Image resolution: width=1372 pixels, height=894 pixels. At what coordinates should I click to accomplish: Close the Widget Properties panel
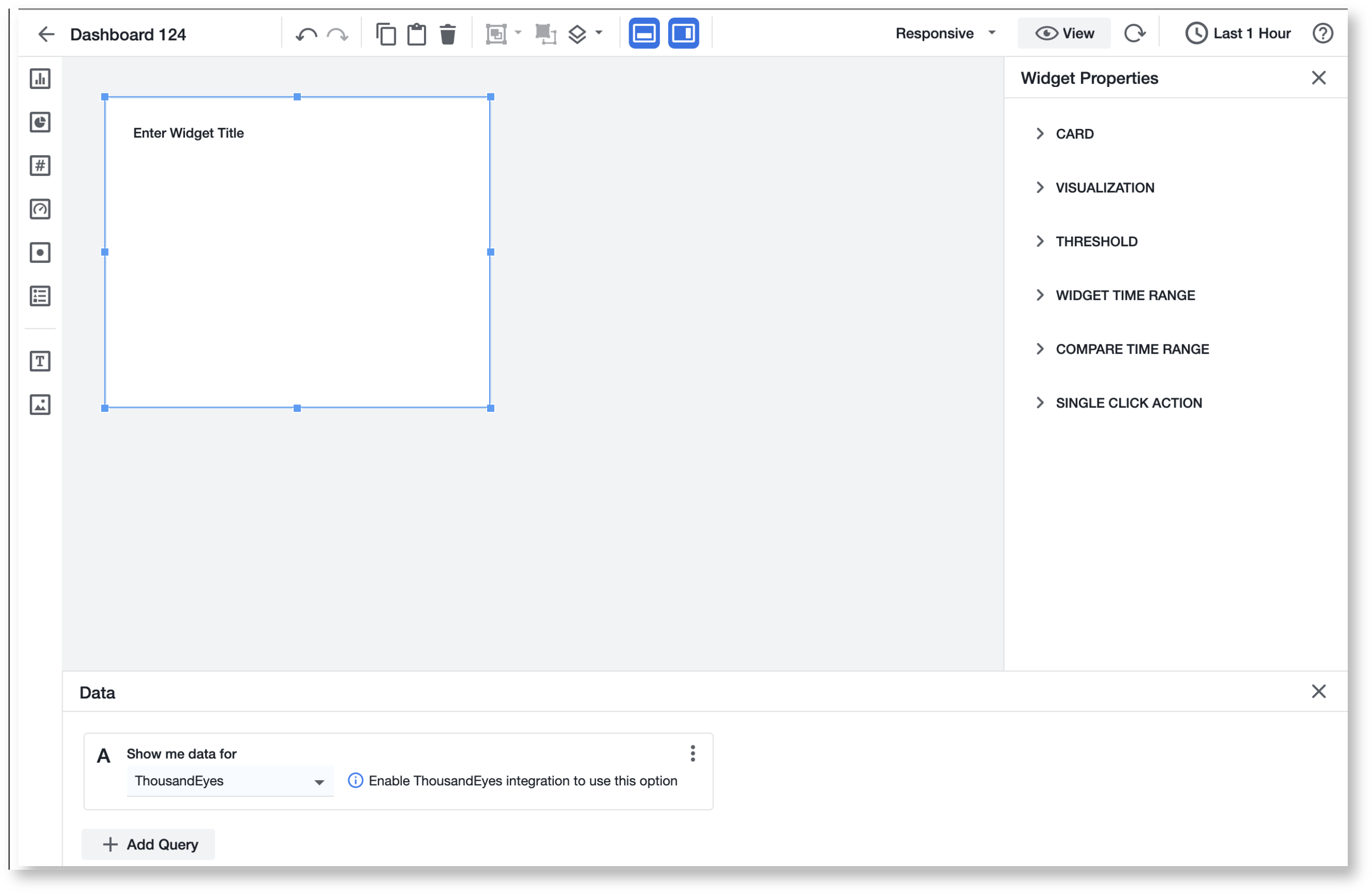coord(1318,78)
